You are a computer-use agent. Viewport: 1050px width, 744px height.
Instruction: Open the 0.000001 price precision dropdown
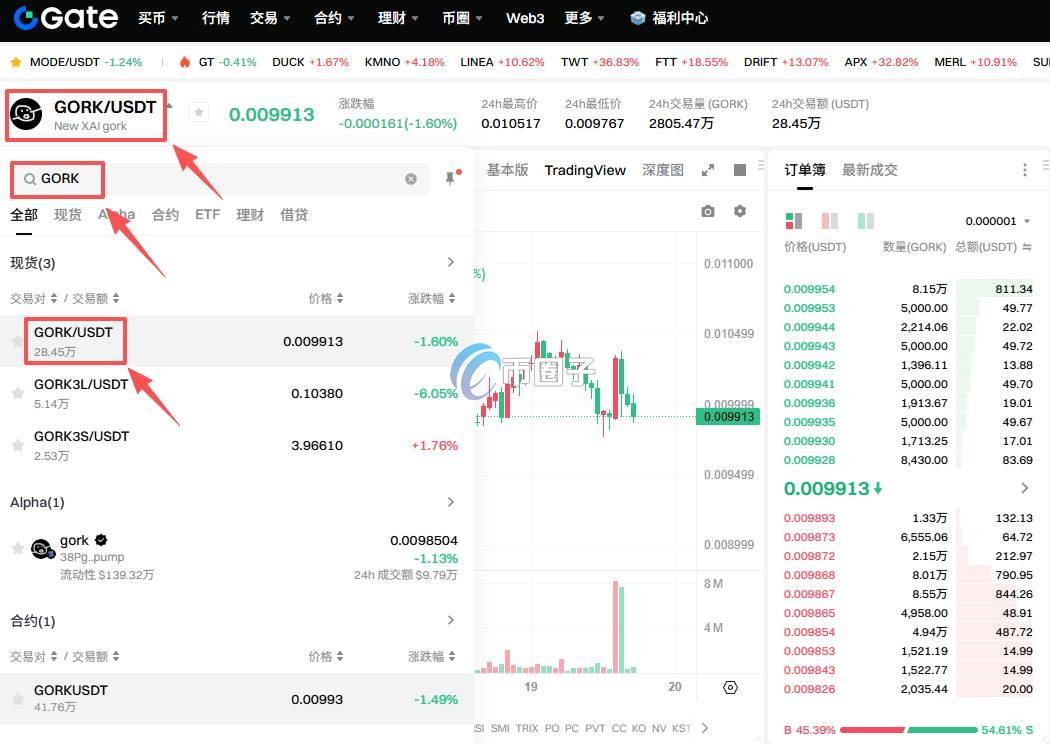[997, 221]
